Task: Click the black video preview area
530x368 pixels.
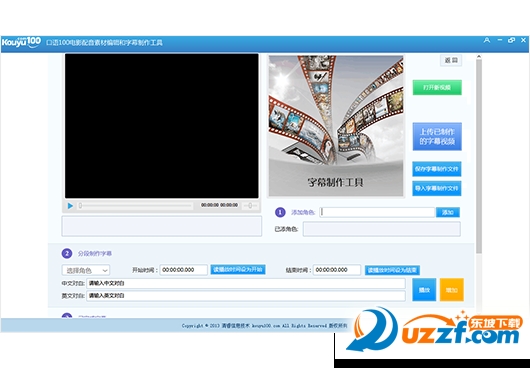Action: [162, 126]
